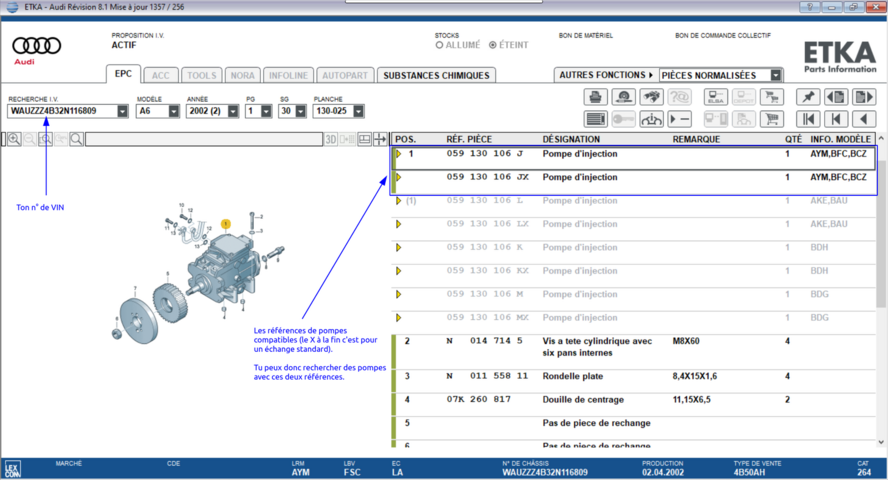Click the double shopping carts icon

(771, 97)
